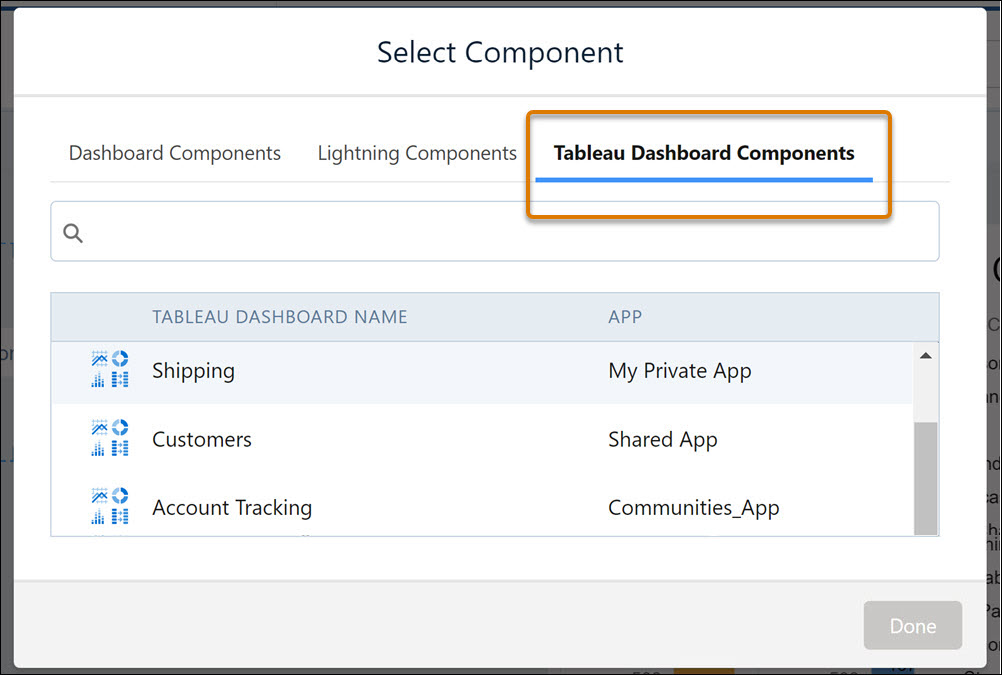Click the Shared App cell
Viewport: 1002px width, 675px height.
point(663,440)
